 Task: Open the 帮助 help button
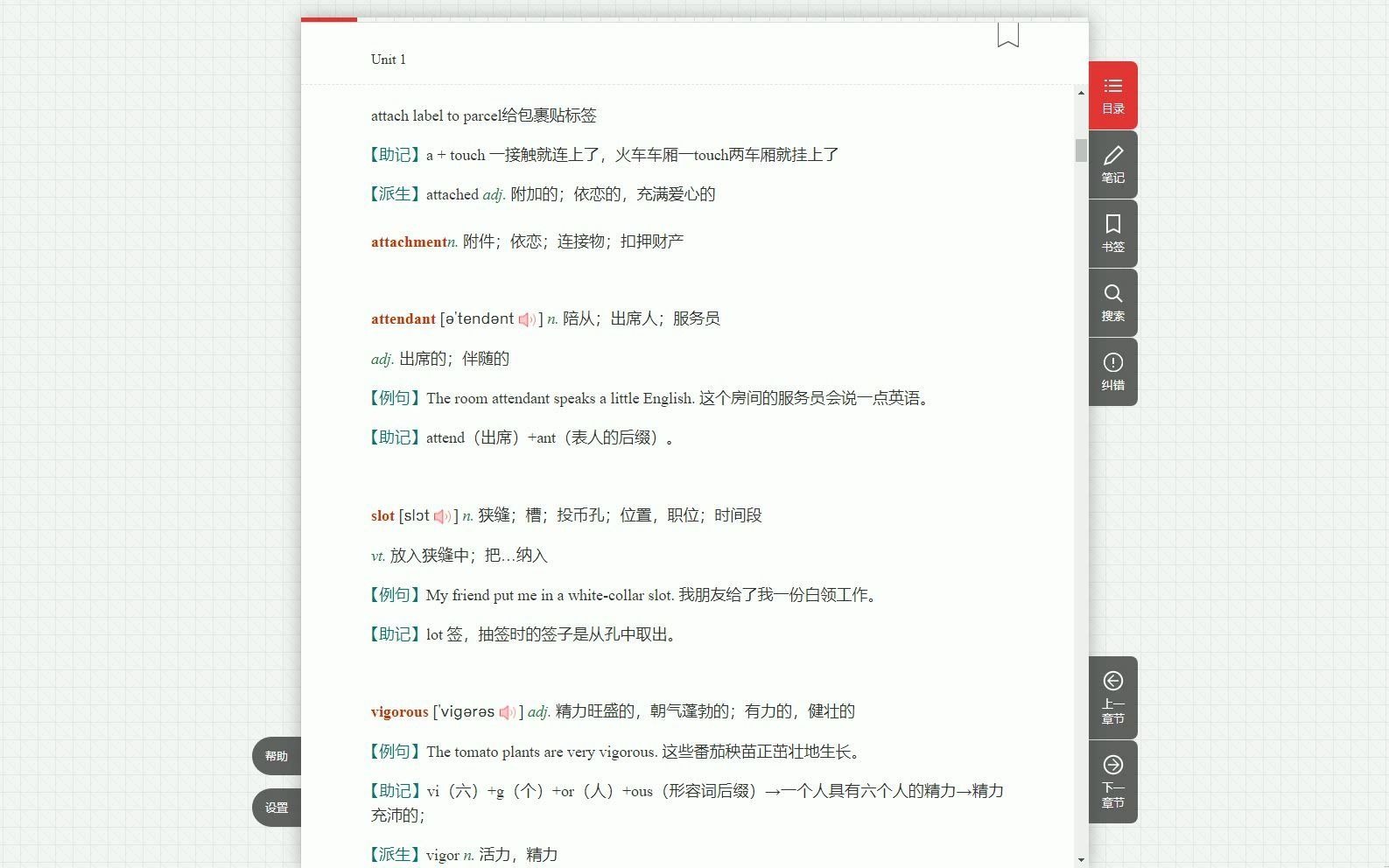[277, 756]
